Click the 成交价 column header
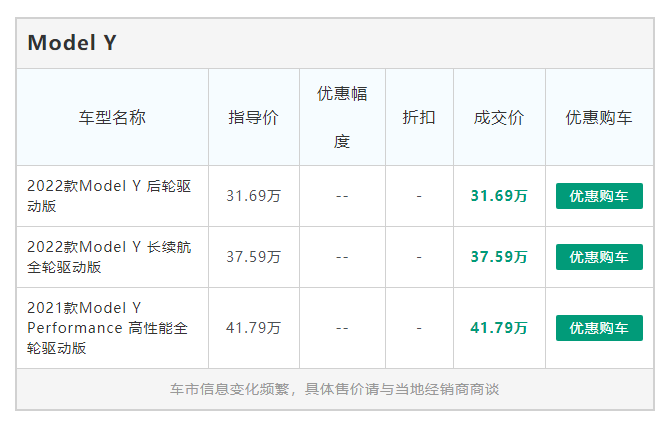This screenshot has width=666, height=424. pos(499,117)
